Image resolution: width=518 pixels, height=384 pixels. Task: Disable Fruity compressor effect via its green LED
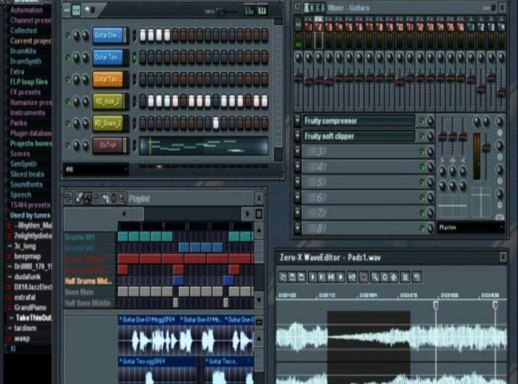[422, 121]
